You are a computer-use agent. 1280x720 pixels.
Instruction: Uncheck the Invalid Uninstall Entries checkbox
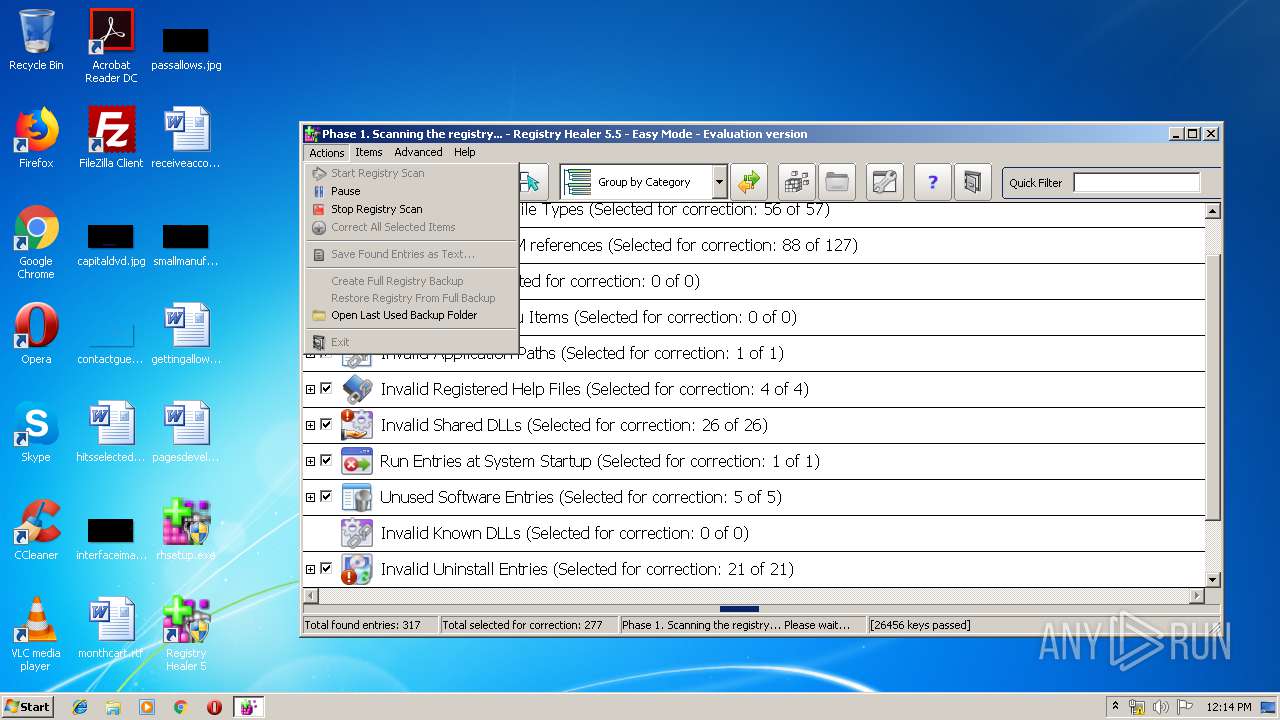pos(326,568)
